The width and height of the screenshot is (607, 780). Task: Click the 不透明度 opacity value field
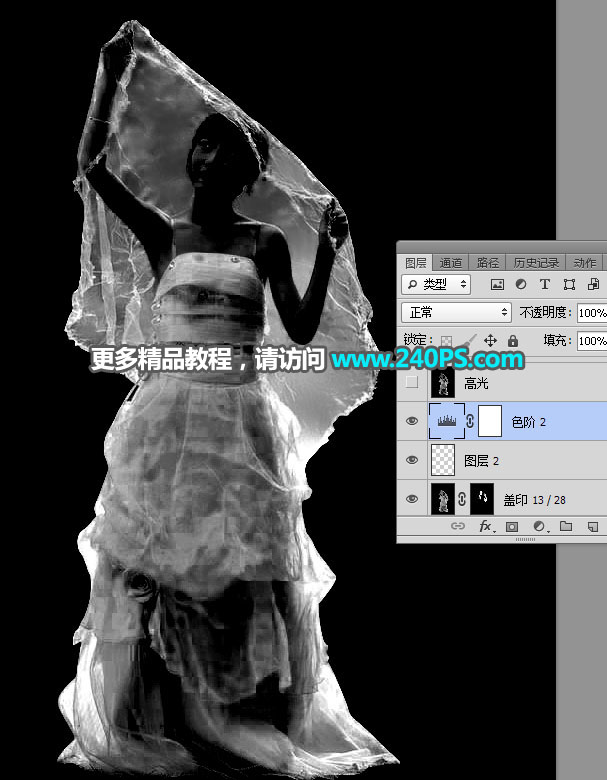pyautogui.click(x=592, y=313)
